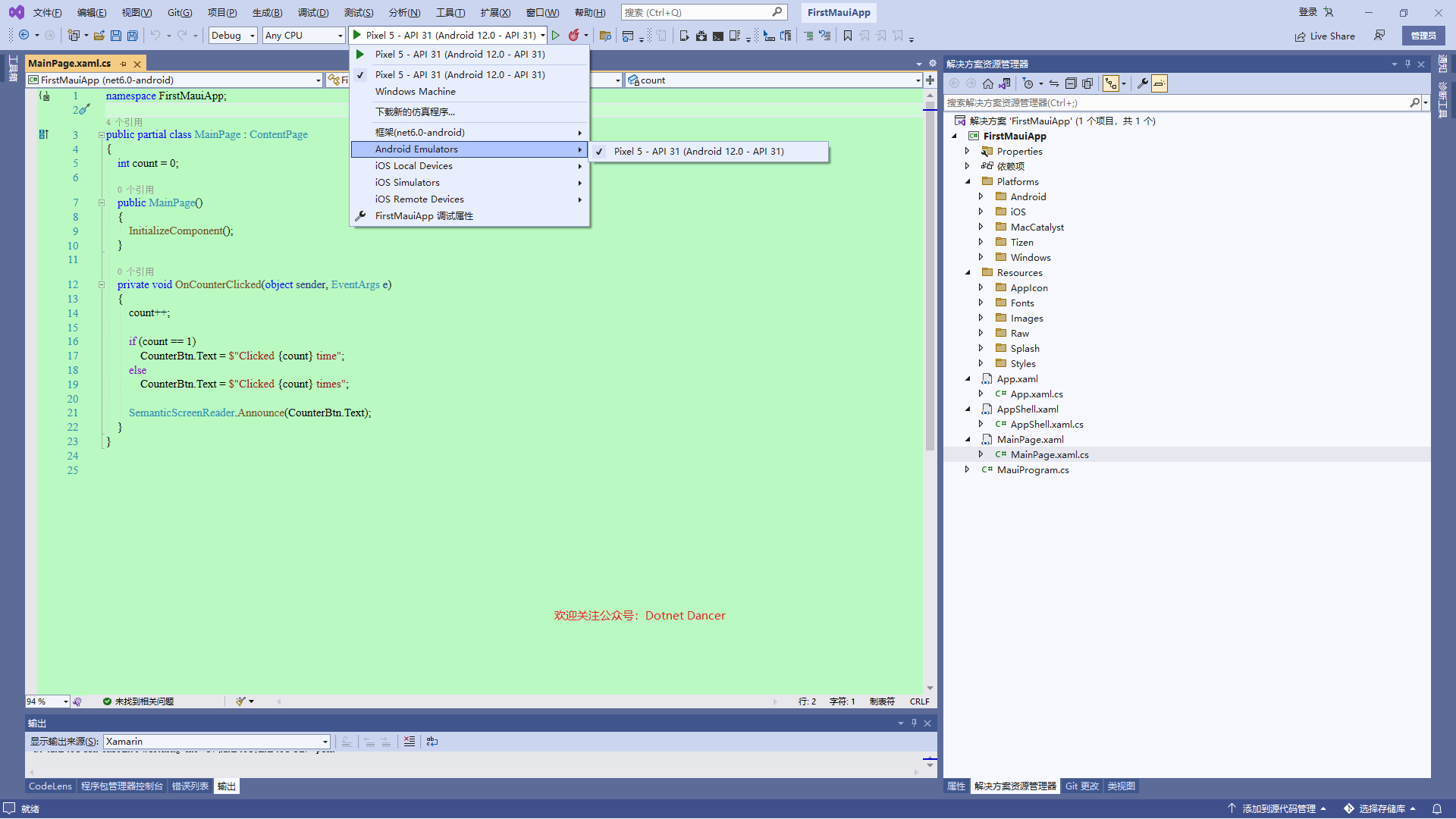Switch to the CodeLens tab
This screenshot has width=1456, height=819.
pyautogui.click(x=50, y=786)
